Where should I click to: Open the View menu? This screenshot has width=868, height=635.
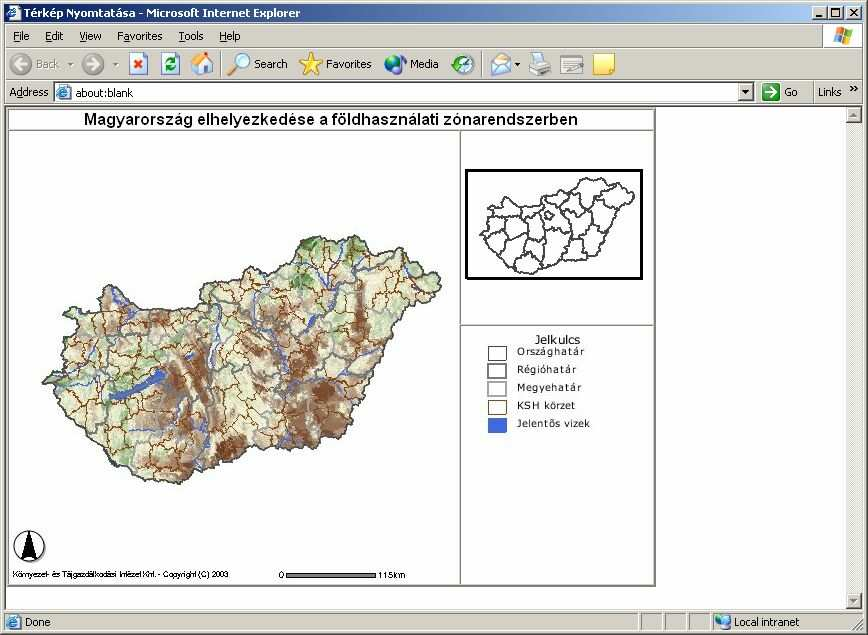90,37
